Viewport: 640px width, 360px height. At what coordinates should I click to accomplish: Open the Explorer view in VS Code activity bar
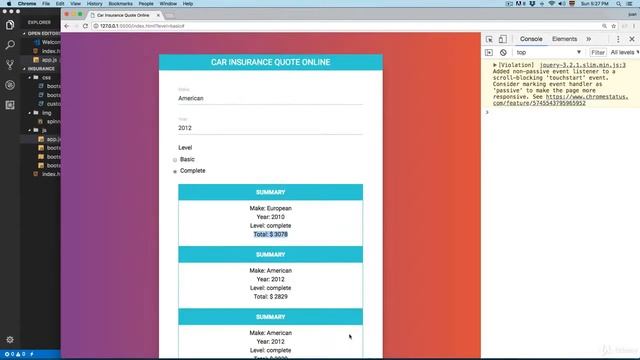click(10, 25)
